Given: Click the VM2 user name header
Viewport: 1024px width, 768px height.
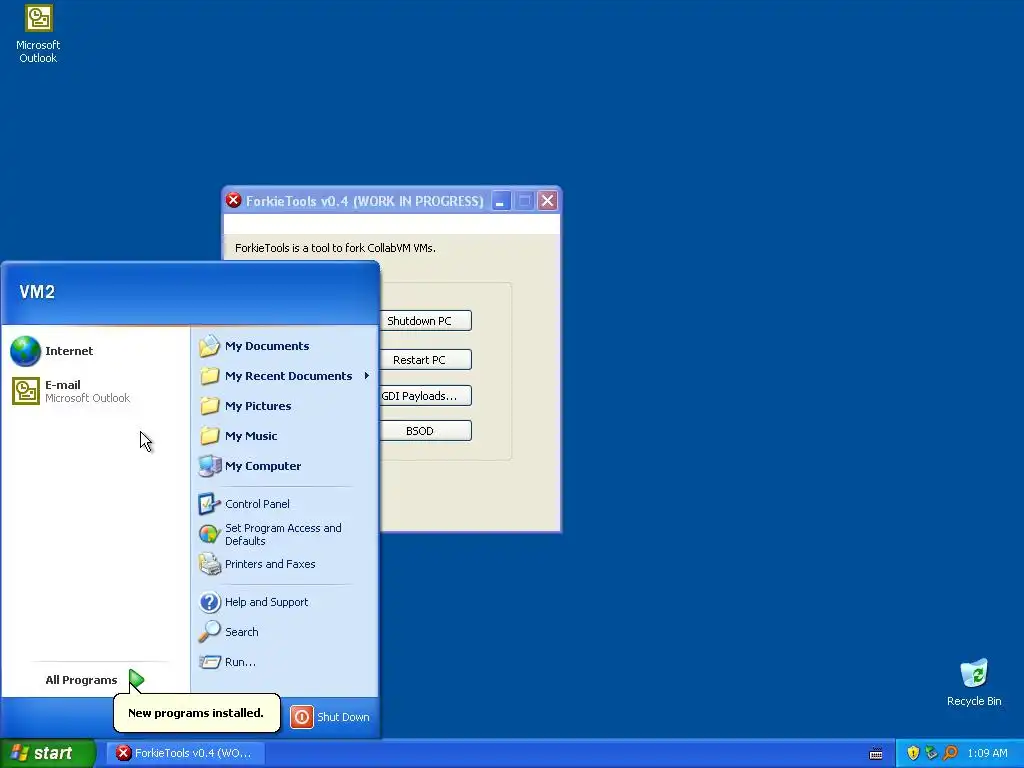Looking at the screenshot, I should [x=37, y=292].
